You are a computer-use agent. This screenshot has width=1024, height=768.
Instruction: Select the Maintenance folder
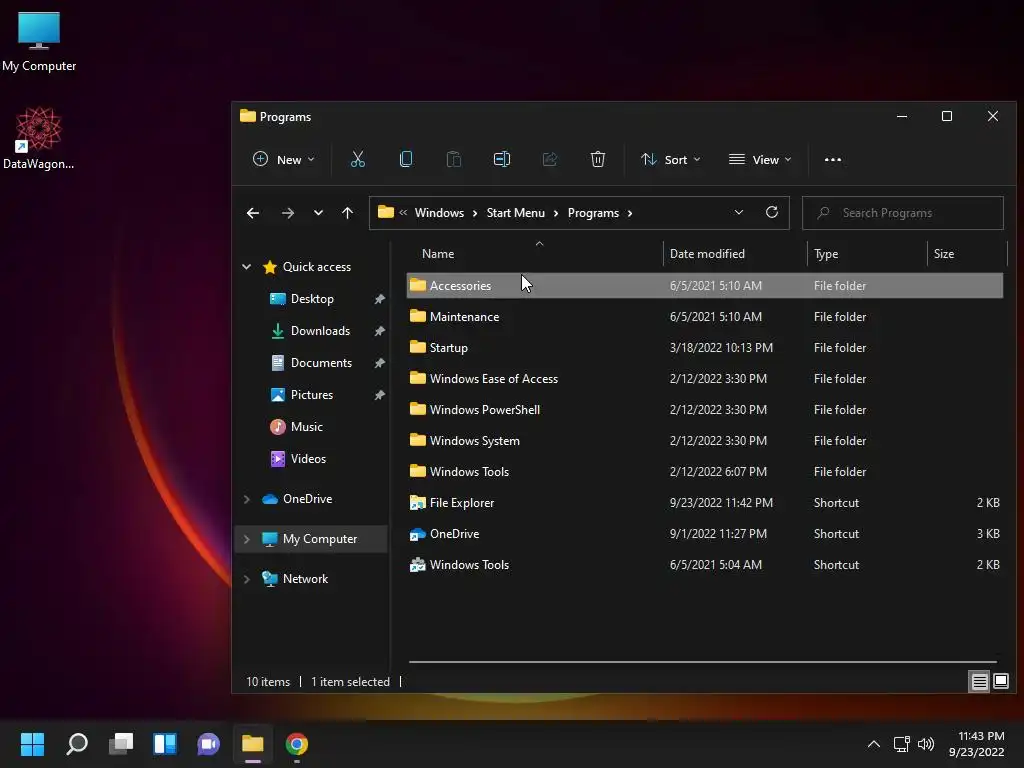[x=705, y=317]
